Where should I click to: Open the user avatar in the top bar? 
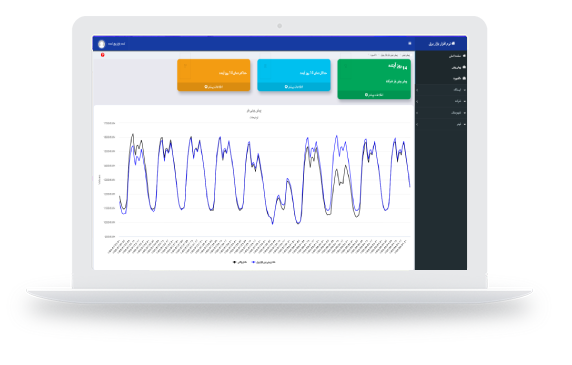[x=101, y=44]
